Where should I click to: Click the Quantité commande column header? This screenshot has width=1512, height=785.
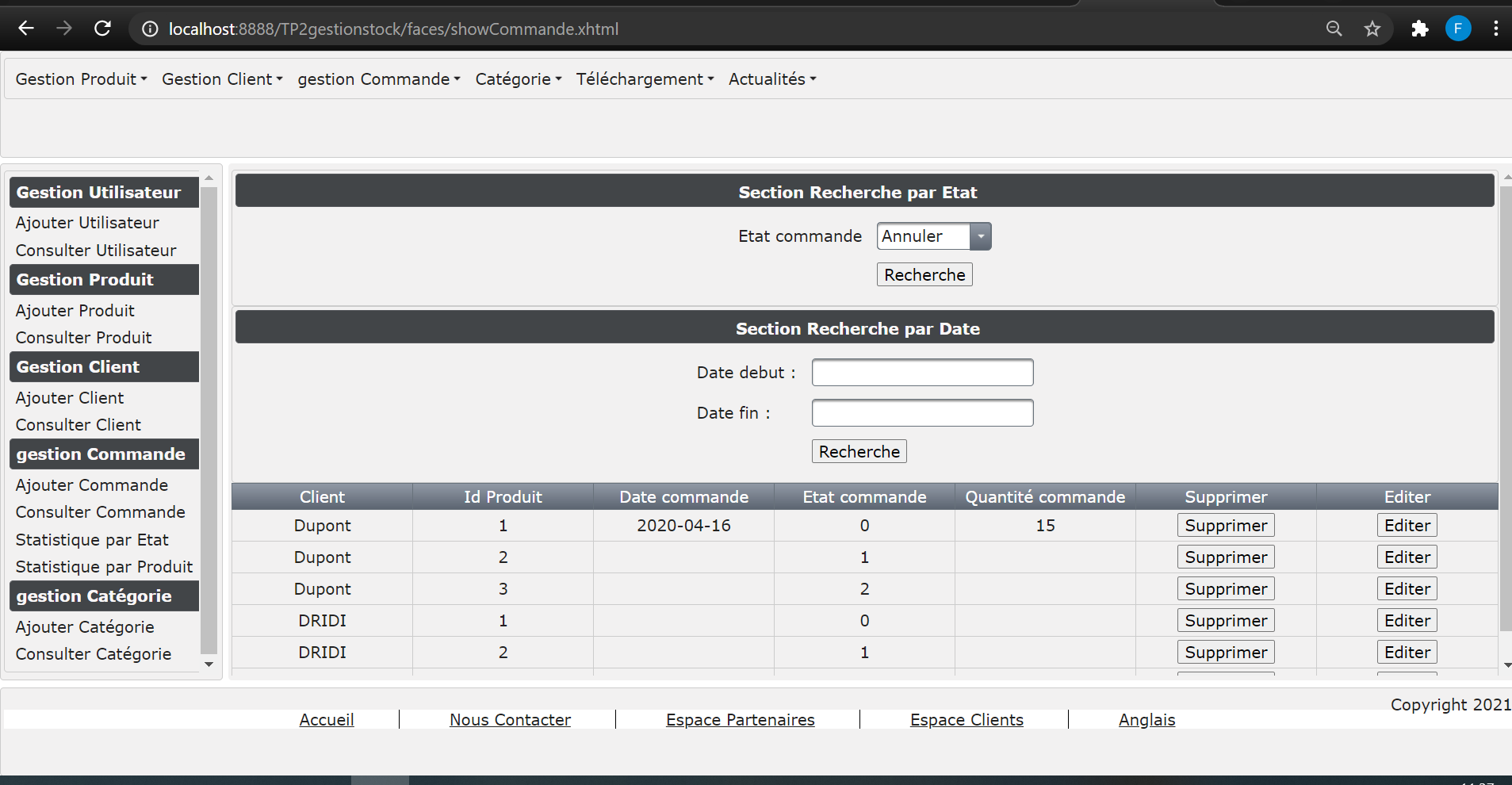(1045, 497)
